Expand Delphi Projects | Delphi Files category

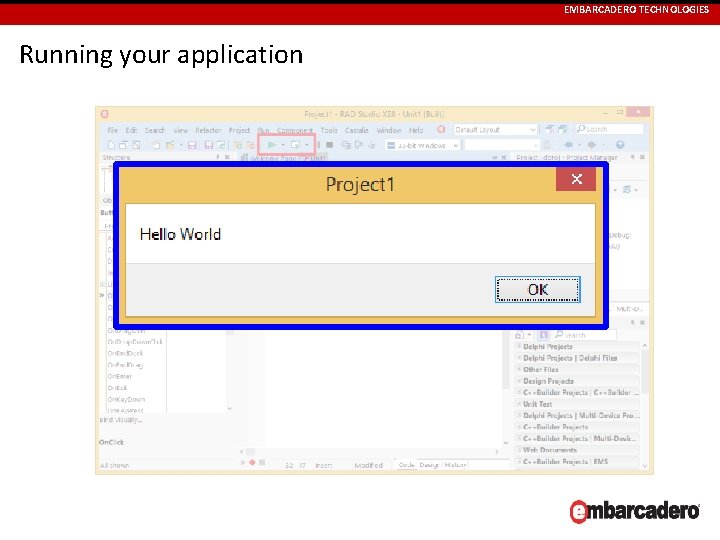[577, 358]
